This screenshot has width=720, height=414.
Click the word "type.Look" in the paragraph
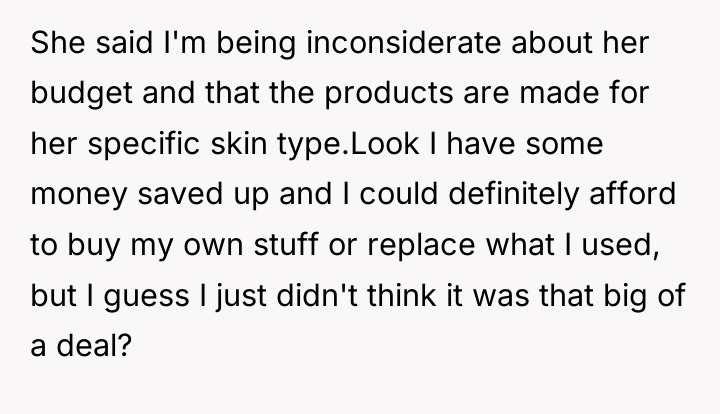[348, 145]
